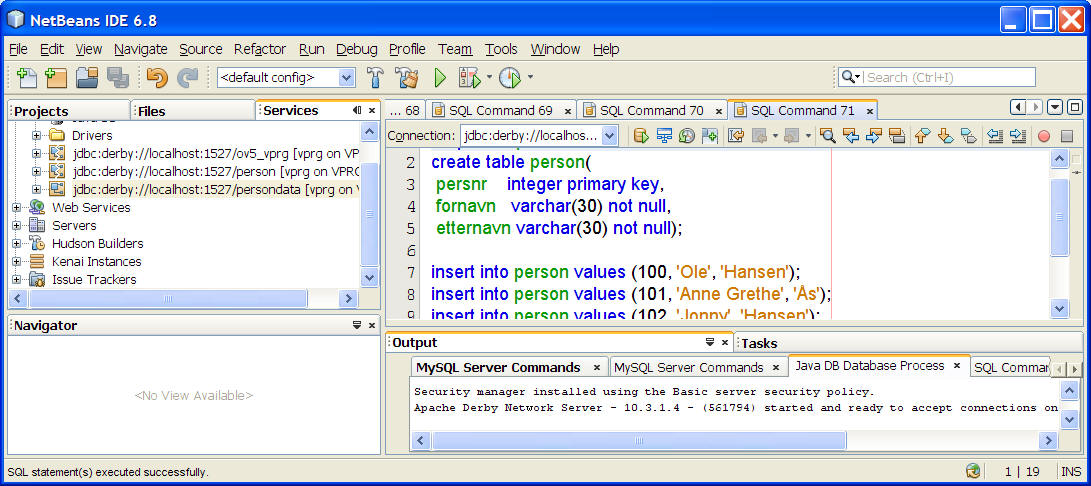Switch to the Projects tab
This screenshot has height=486, width=1091.
[x=69, y=111]
